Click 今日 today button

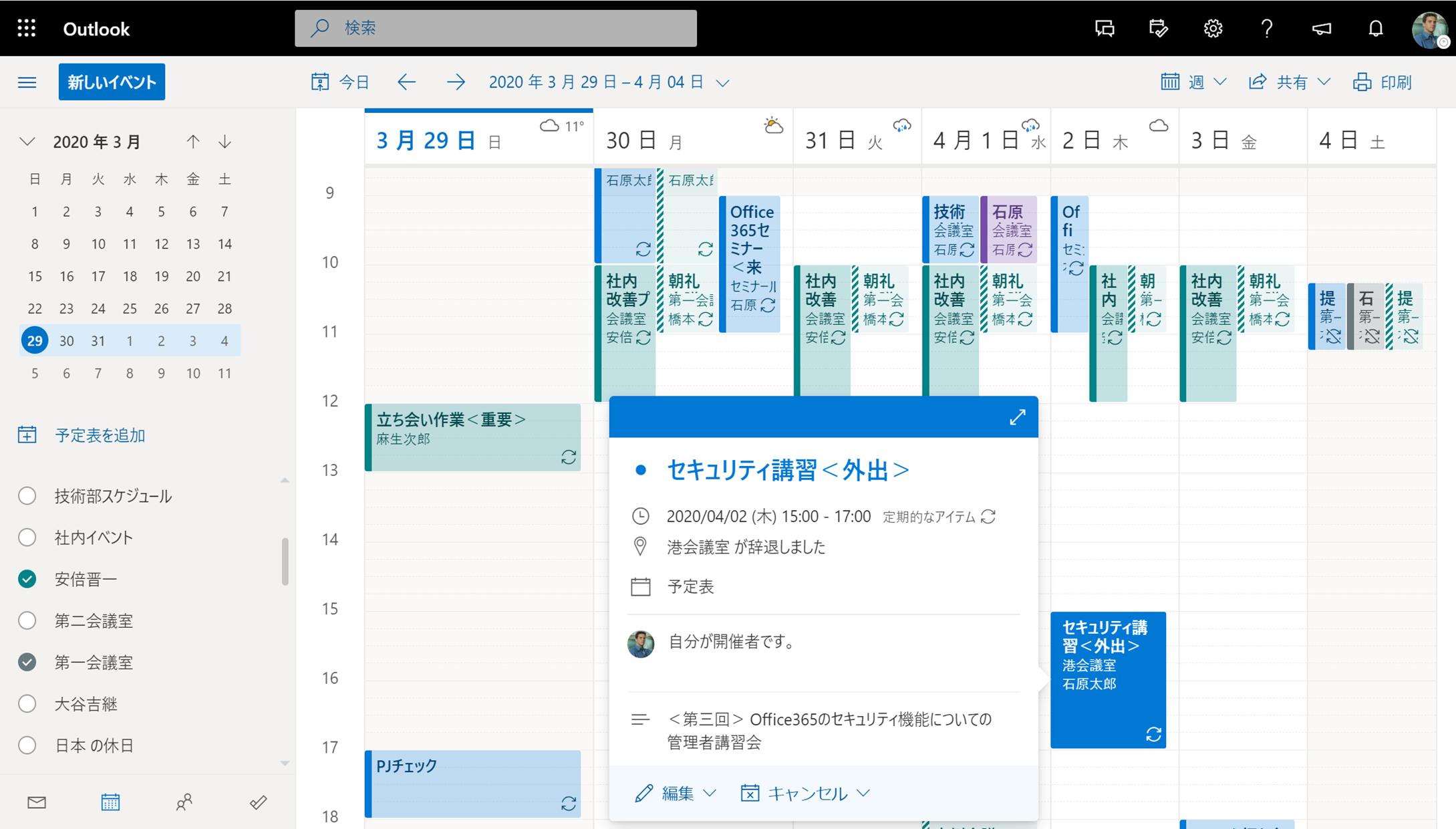click(x=340, y=82)
